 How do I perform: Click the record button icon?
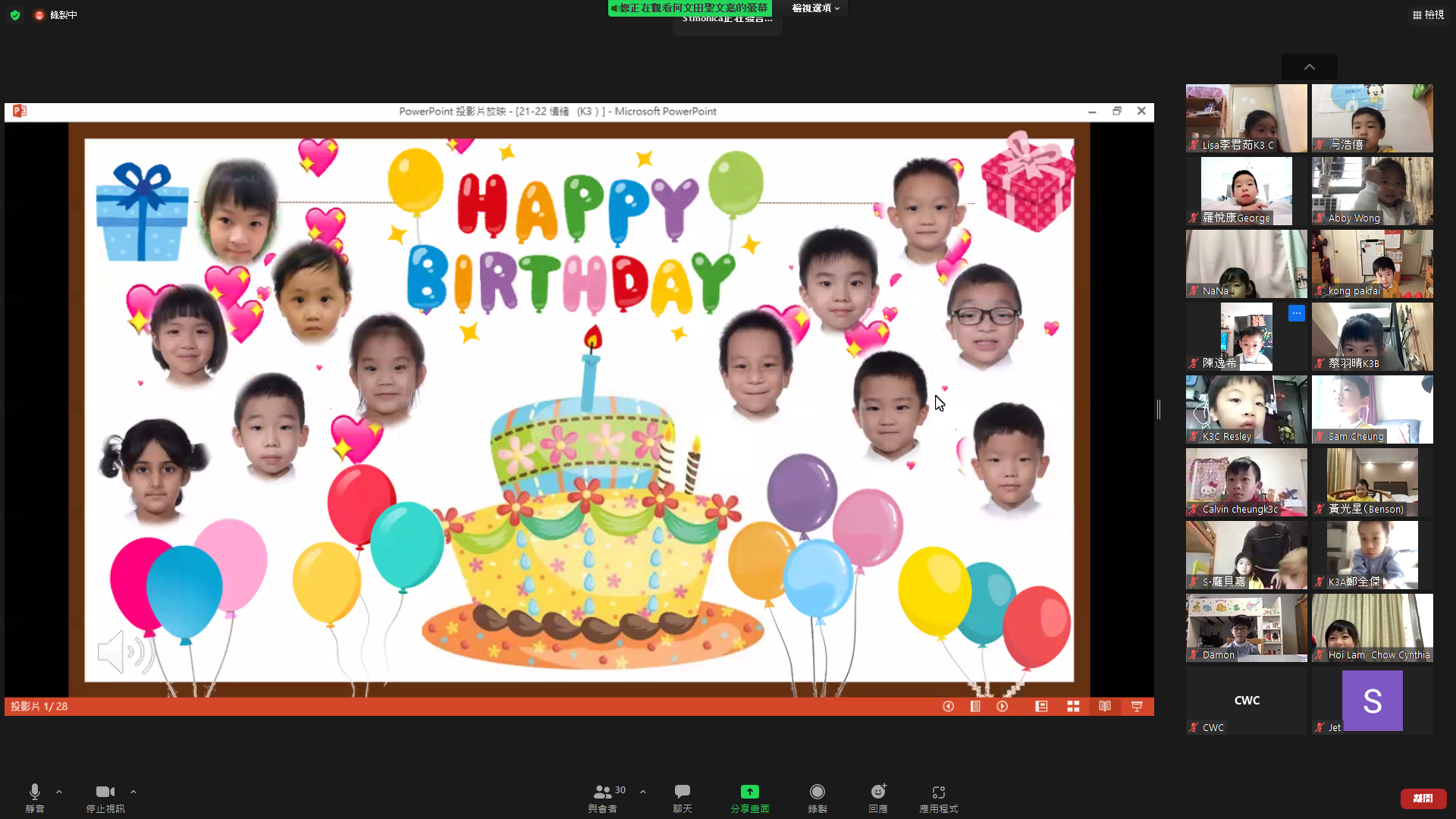coord(817,792)
